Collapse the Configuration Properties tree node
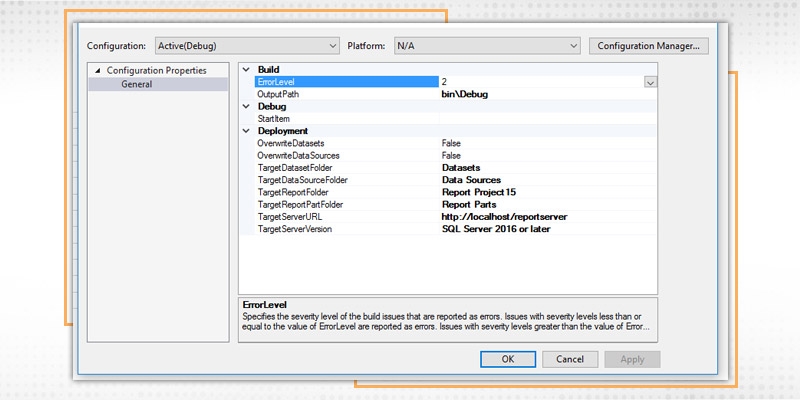This screenshot has width=800, height=400. click(98, 71)
